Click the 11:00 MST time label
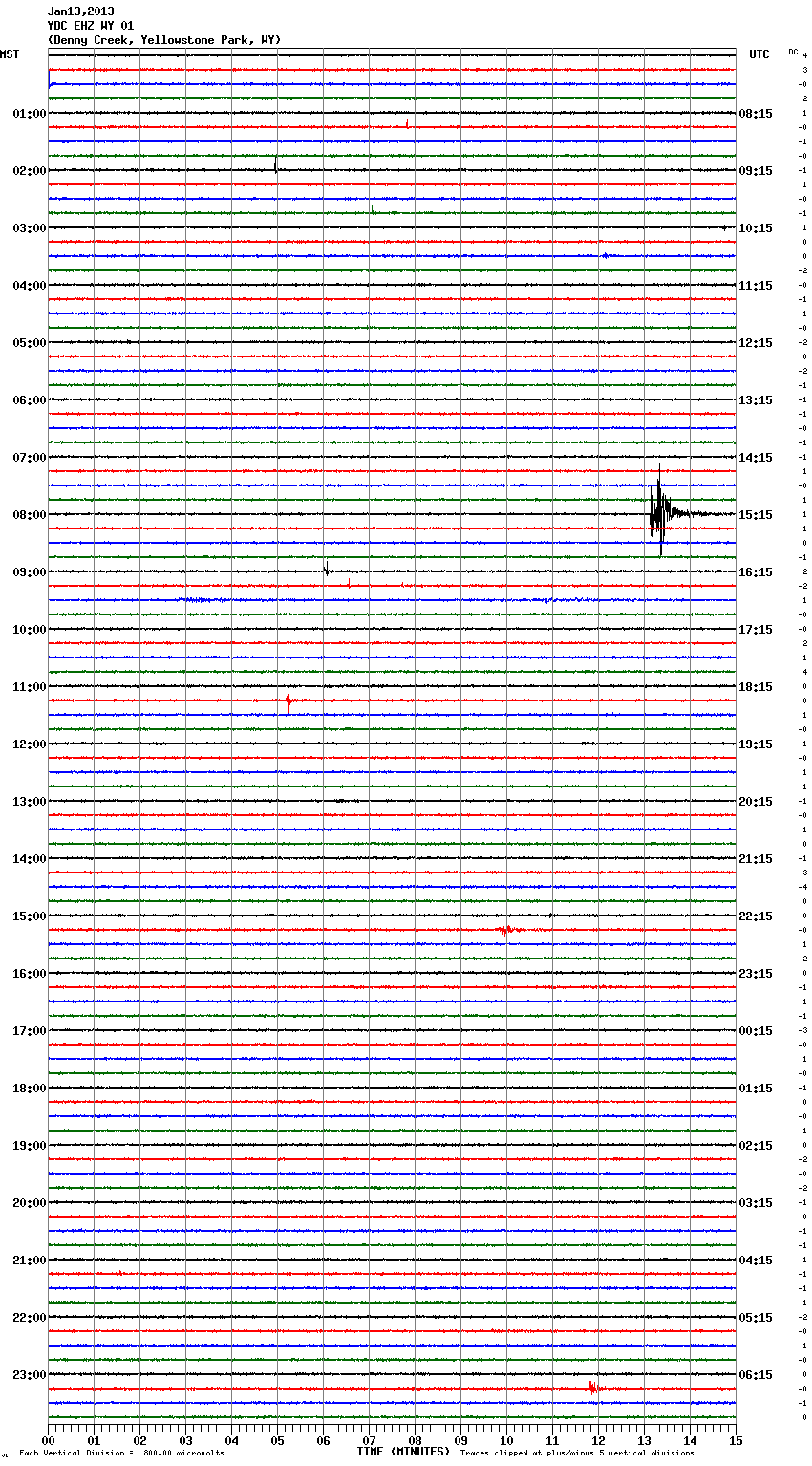This screenshot has width=812, height=1466. pyautogui.click(x=30, y=687)
